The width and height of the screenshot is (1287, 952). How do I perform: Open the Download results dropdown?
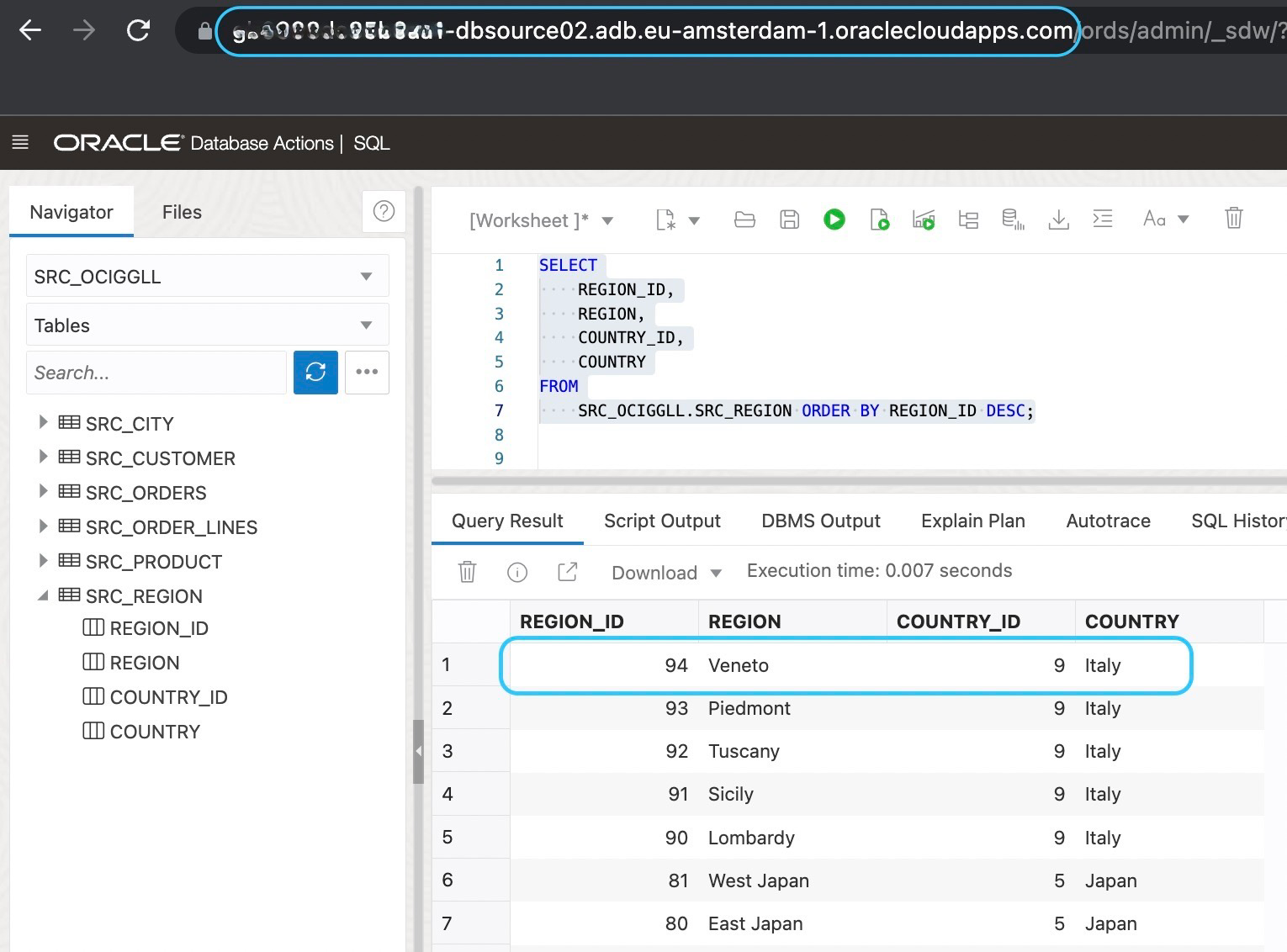[x=667, y=573]
